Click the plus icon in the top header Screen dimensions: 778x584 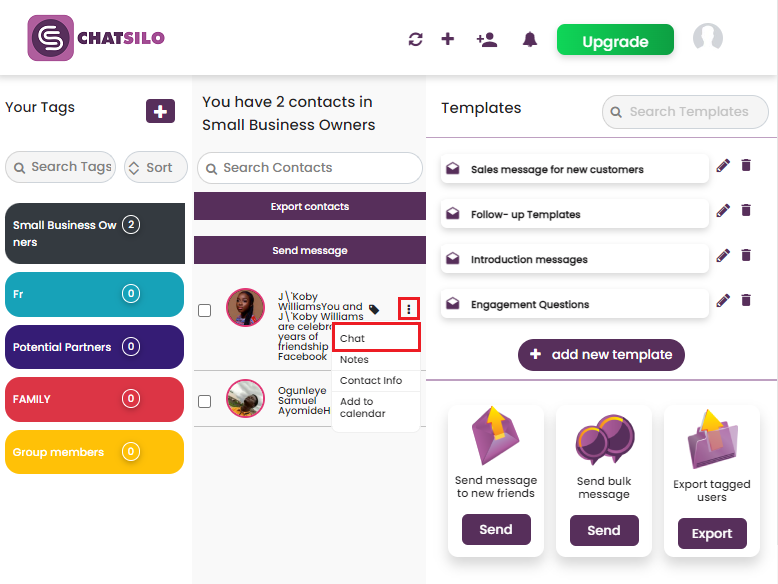[x=448, y=39]
